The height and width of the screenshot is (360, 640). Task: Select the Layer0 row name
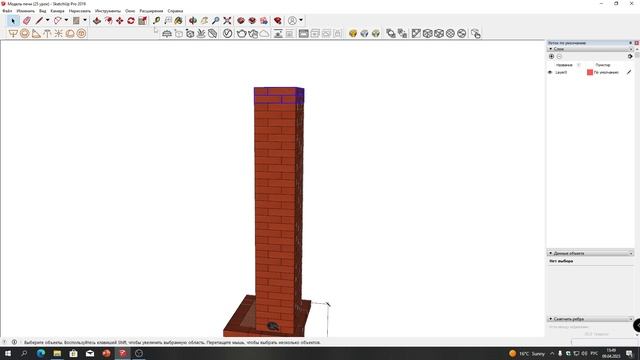click(561, 72)
